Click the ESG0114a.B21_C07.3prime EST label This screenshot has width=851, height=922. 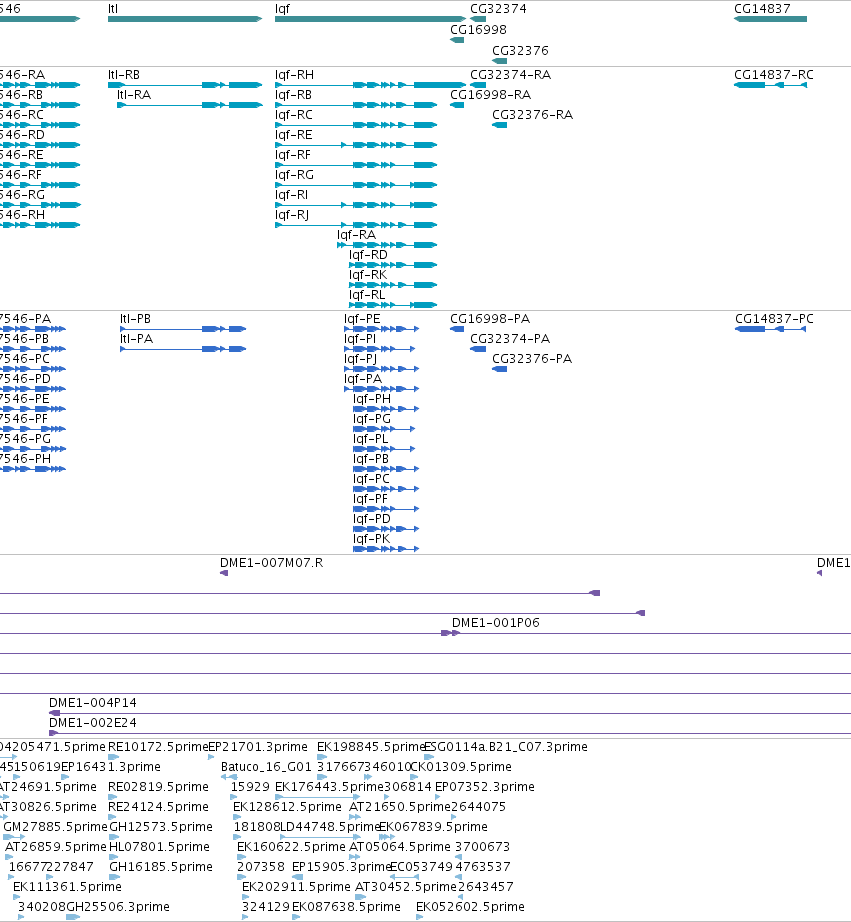[x=506, y=747]
